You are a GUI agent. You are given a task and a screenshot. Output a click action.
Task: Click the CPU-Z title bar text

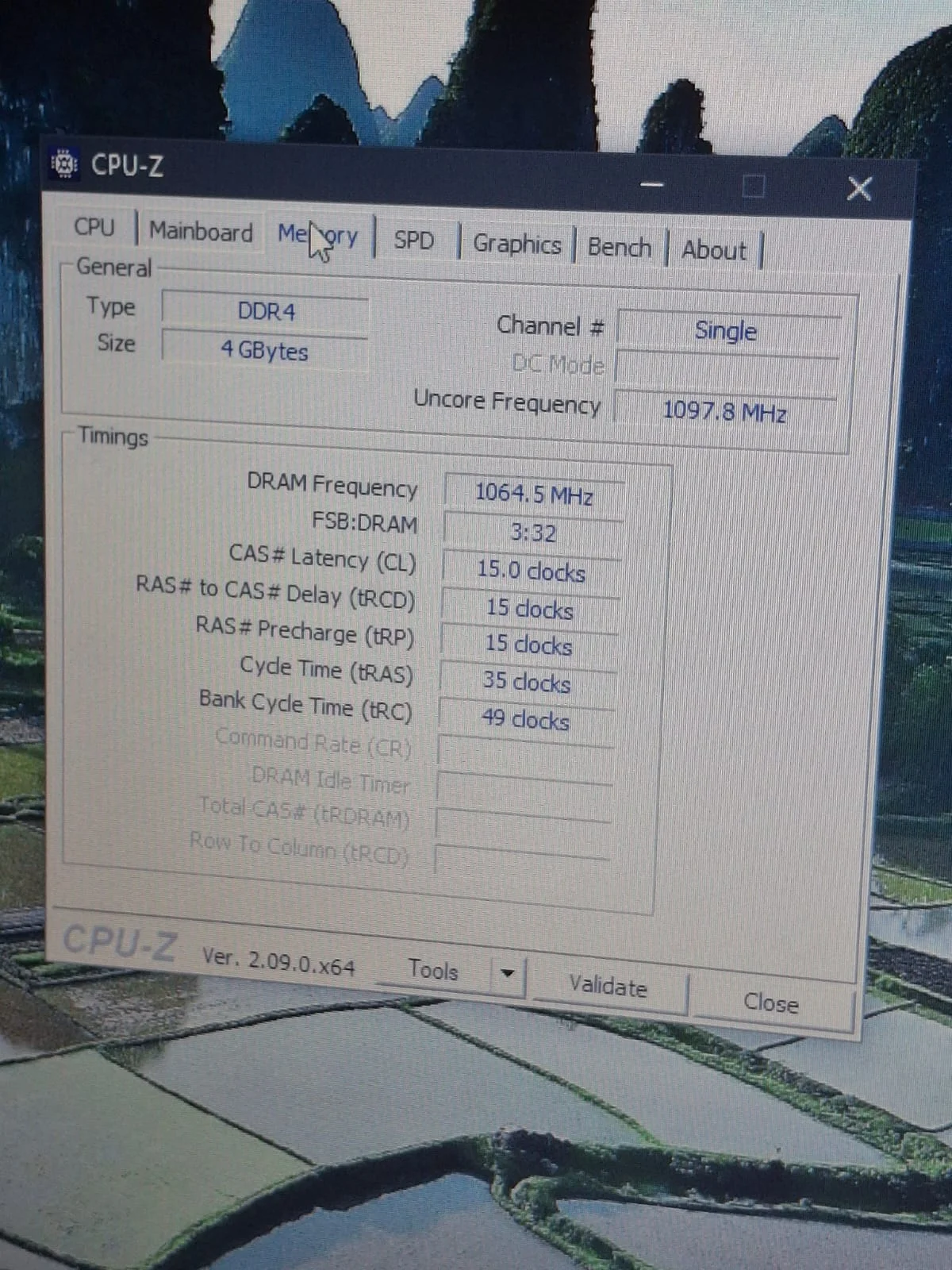pos(127,165)
